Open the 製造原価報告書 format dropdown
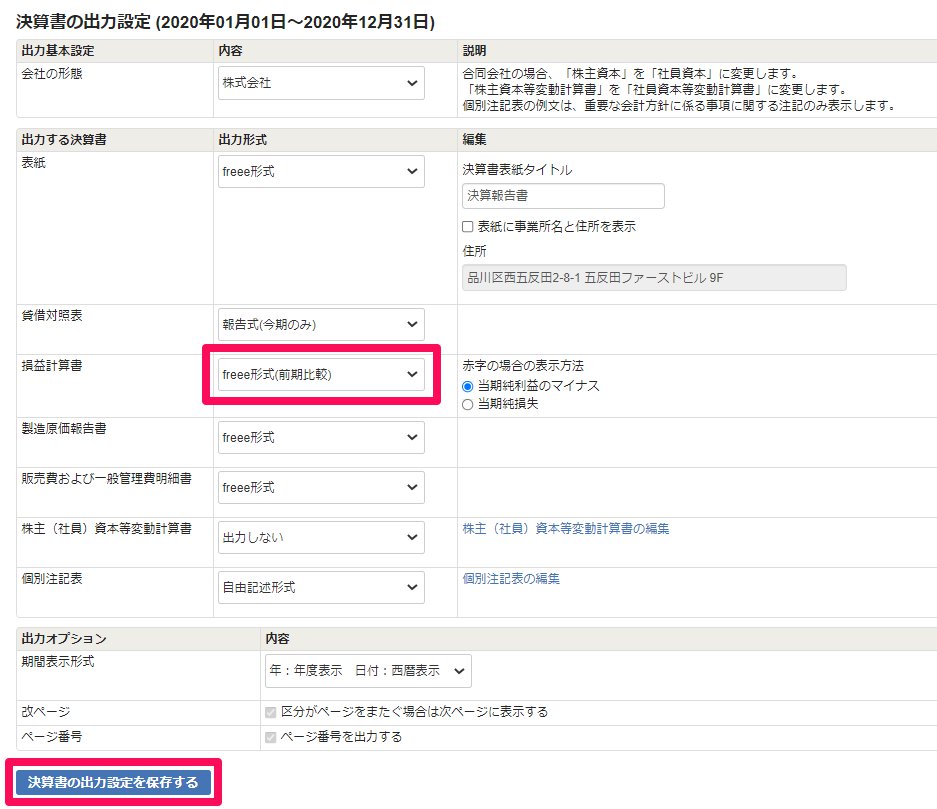 point(320,437)
